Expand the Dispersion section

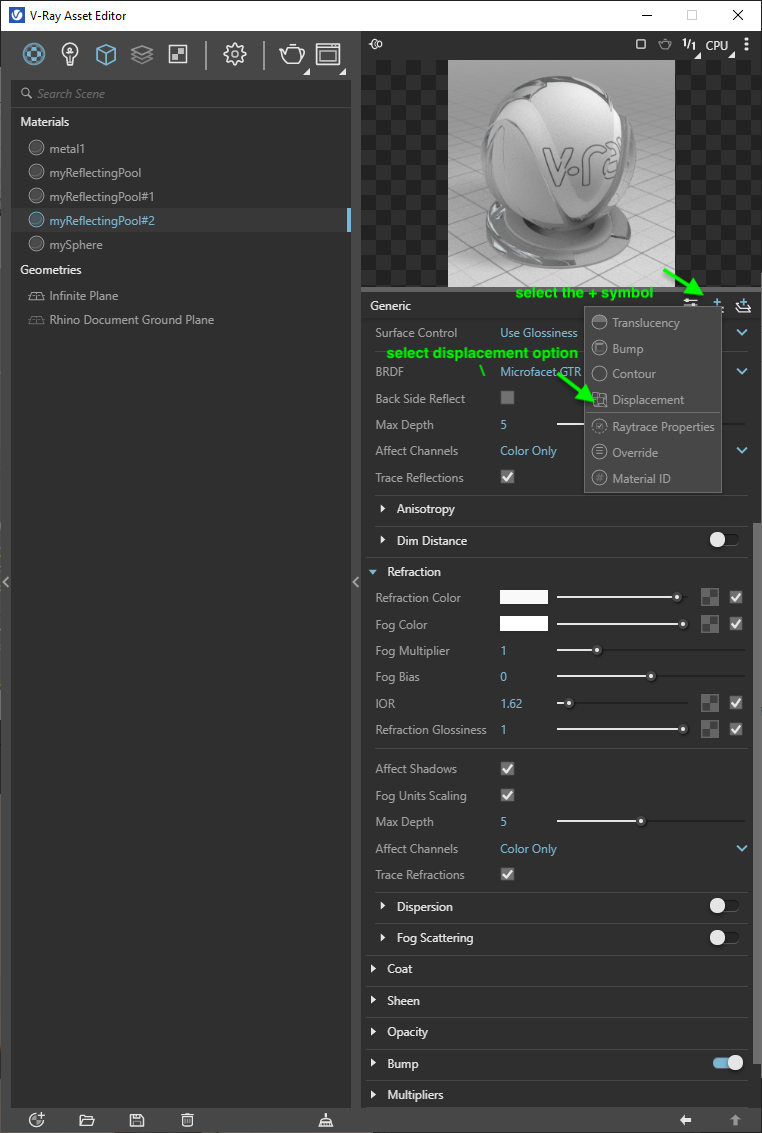383,906
